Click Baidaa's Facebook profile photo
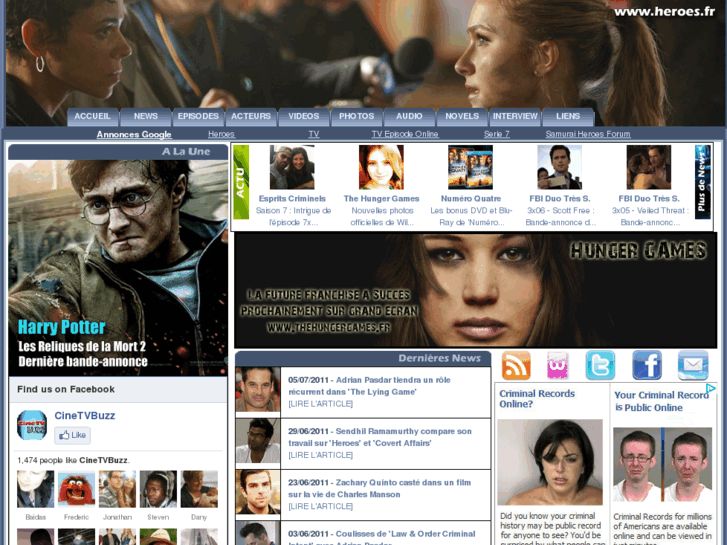Screen dimensions: 727x545 point(36,489)
